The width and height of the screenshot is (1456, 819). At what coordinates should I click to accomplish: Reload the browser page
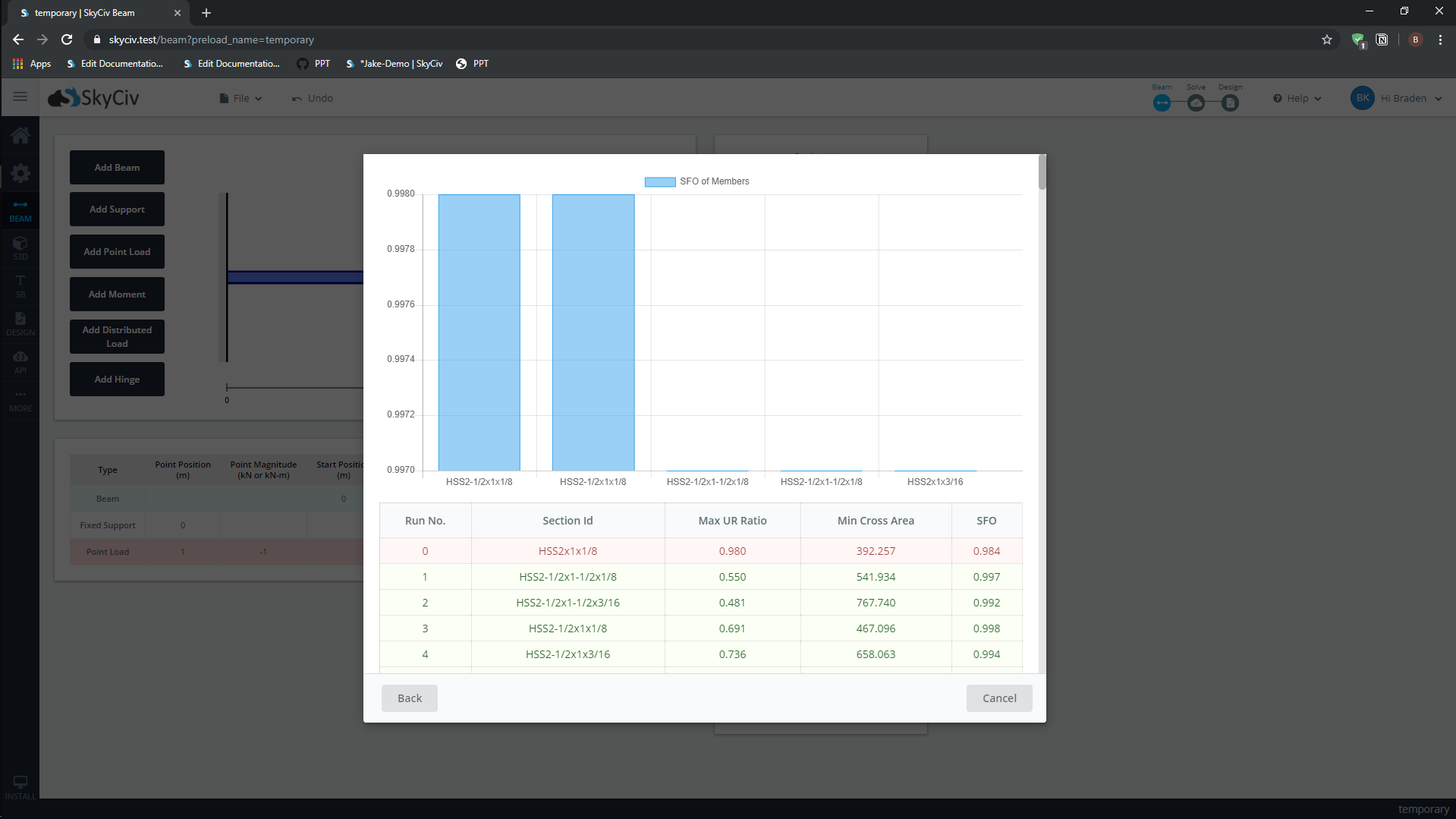pyautogui.click(x=67, y=39)
